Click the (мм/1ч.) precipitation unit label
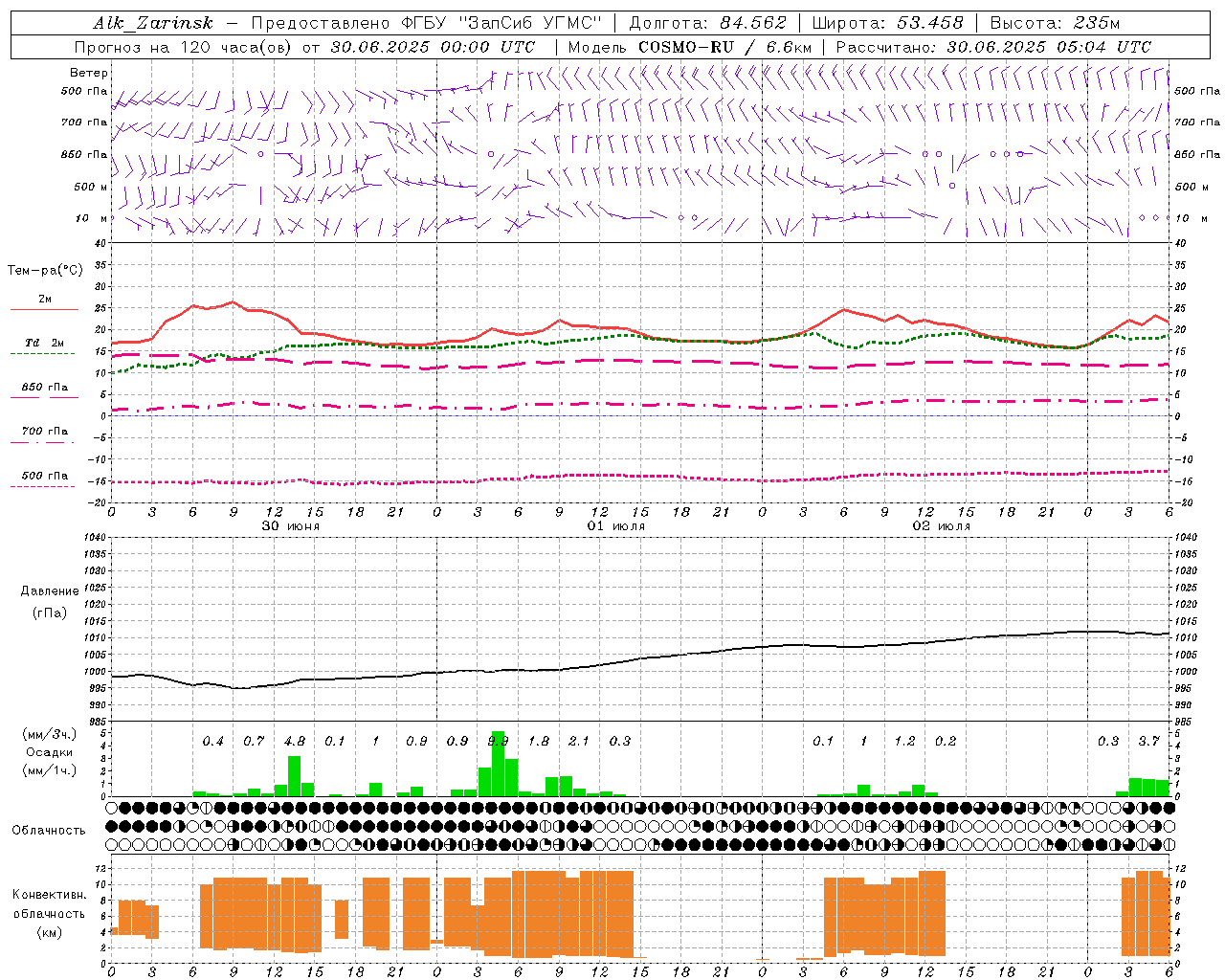The image size is (1225, 980). coord(49,770)
